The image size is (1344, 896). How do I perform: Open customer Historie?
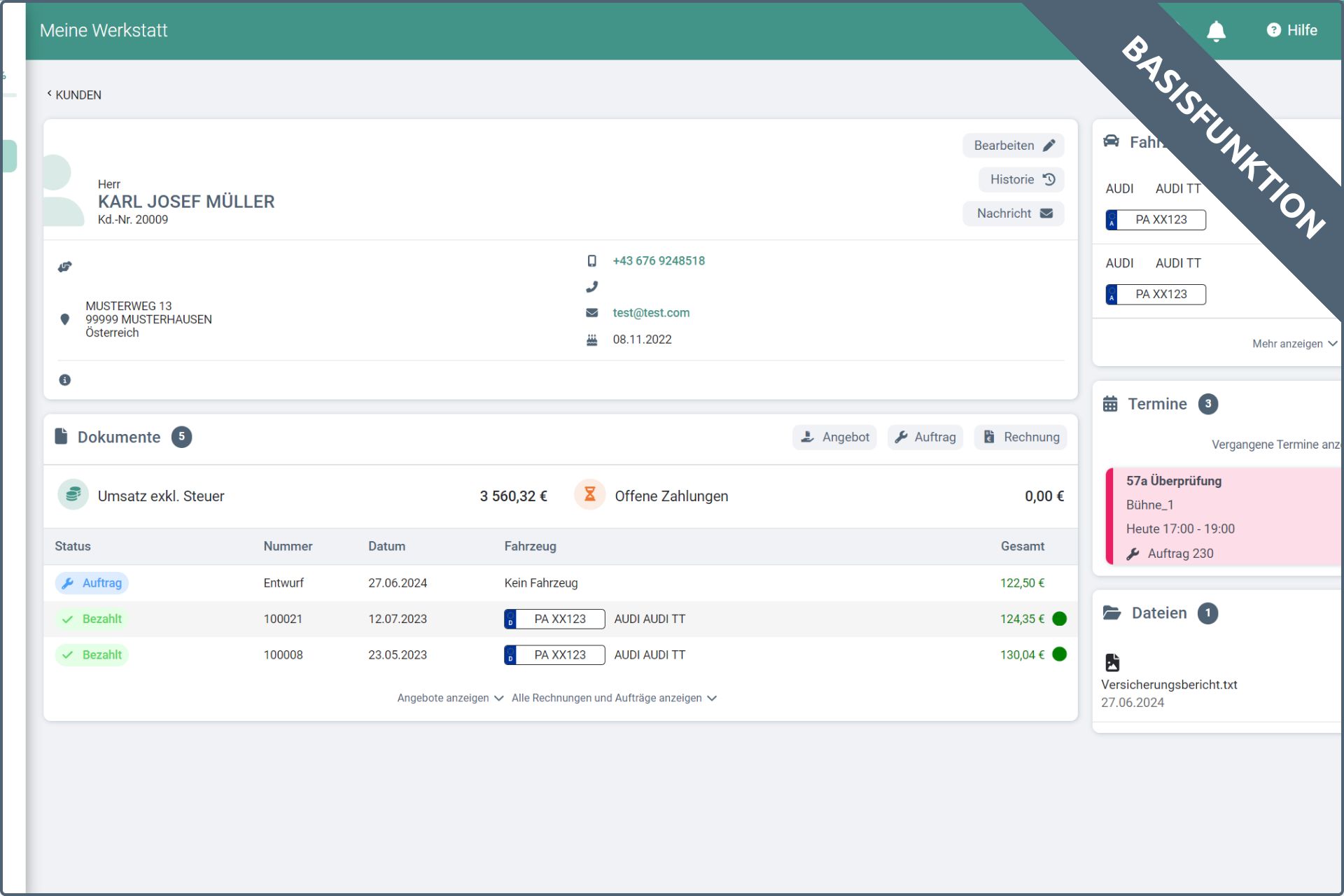click(1021, 180)
